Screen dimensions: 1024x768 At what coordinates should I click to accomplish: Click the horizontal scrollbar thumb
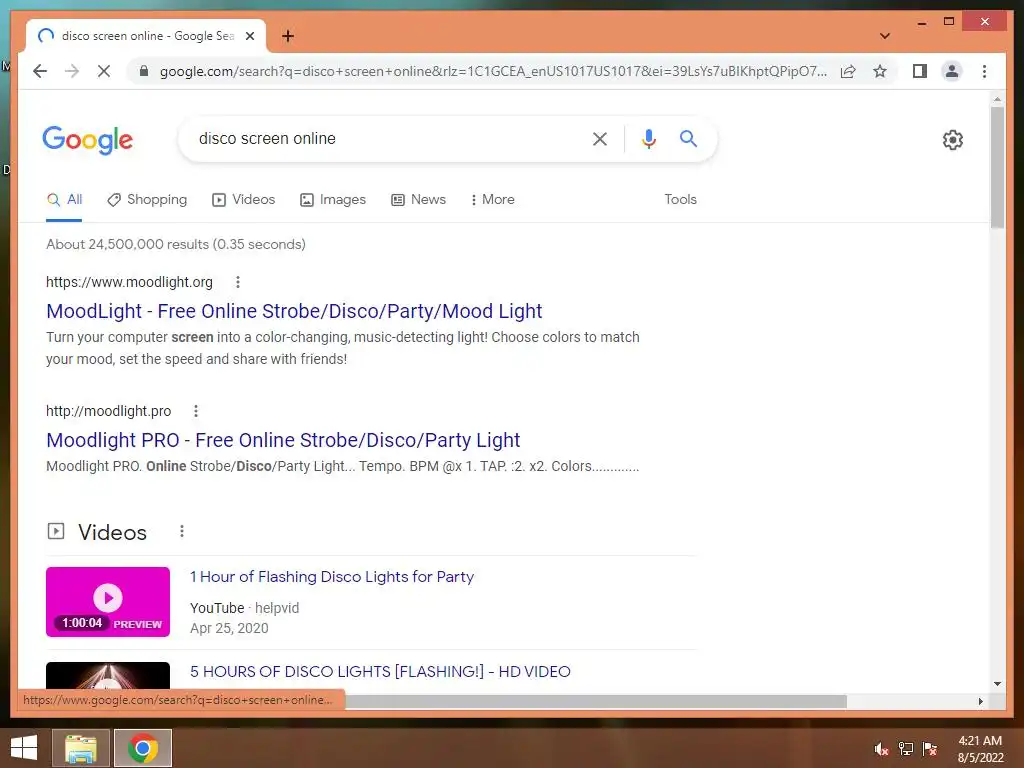(x=596, y=701)
